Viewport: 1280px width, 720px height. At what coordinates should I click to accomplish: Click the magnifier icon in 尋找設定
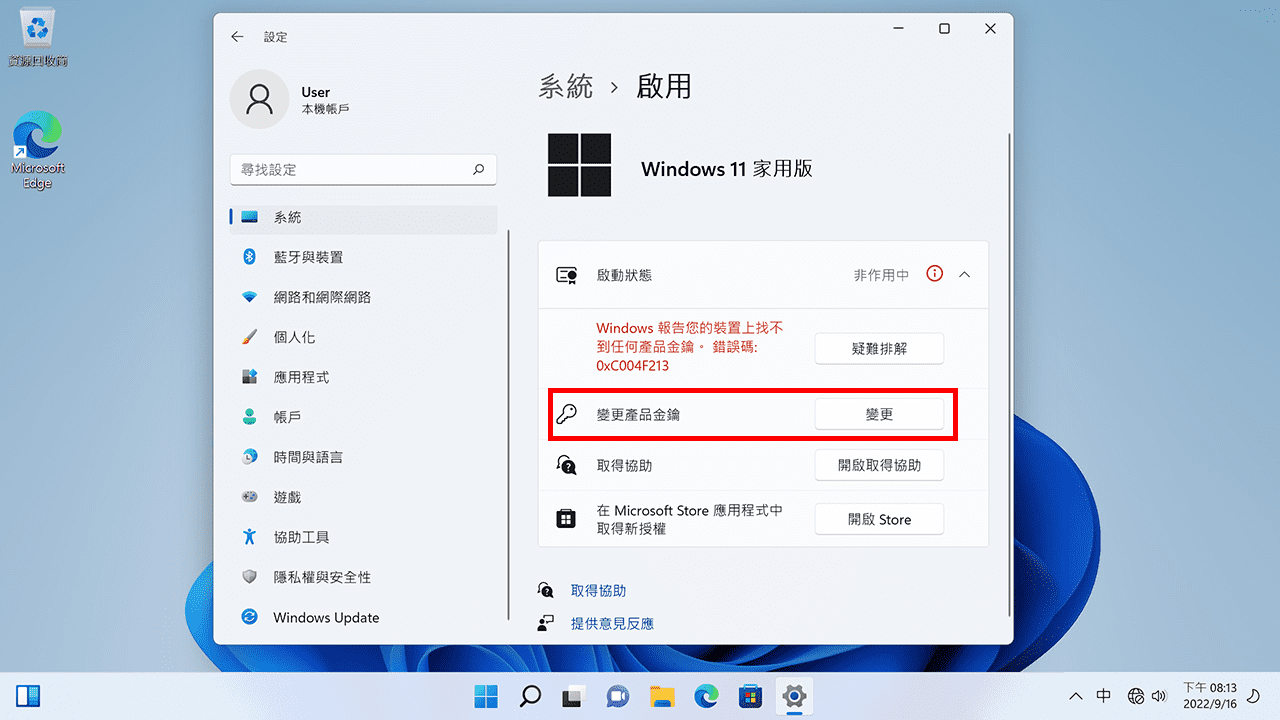[x=478, y=170]
